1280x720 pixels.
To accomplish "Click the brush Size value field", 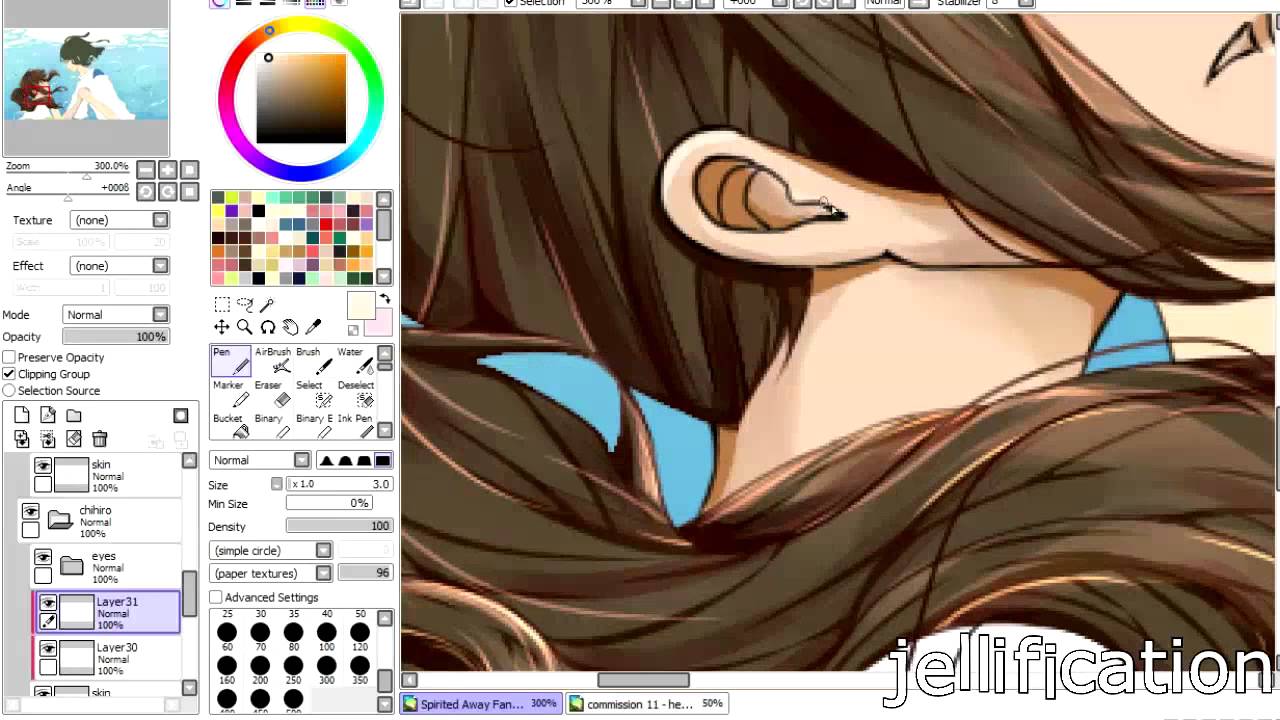I will [x=339, y=484].
